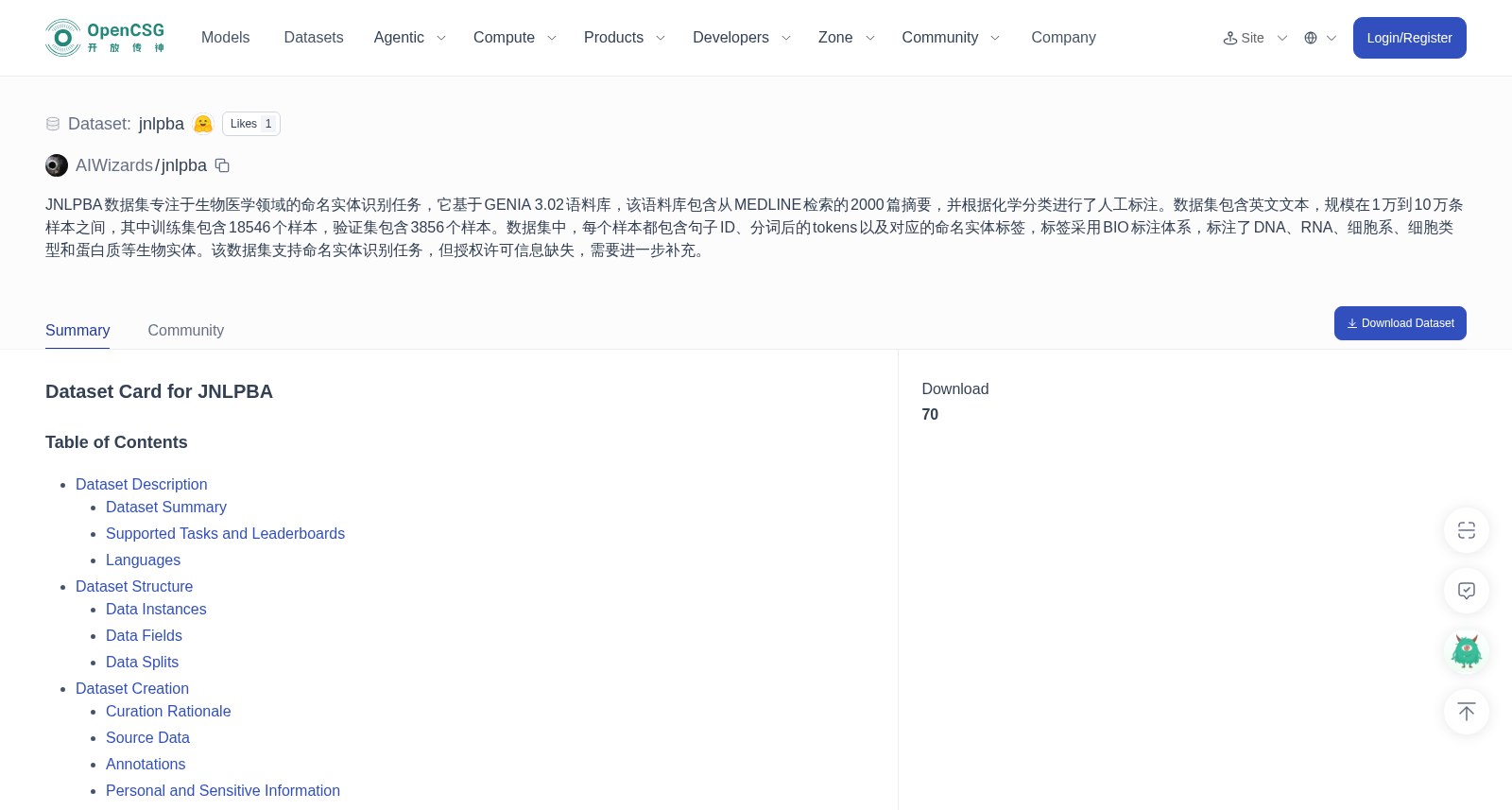Viewport: 1512px width, 810px height.
Task: Go to Languages section link
Action: (x=143, y=560)
